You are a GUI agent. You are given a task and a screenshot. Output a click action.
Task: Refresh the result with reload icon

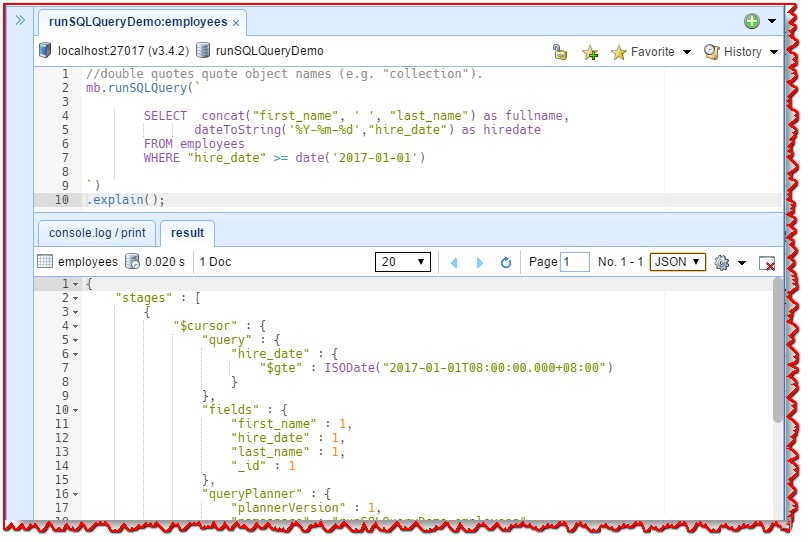point(506,263)
